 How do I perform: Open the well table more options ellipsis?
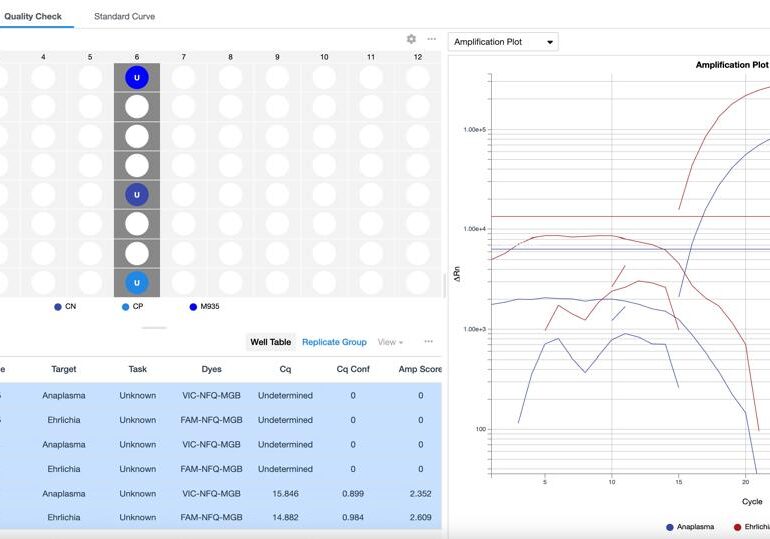[429, 341]
